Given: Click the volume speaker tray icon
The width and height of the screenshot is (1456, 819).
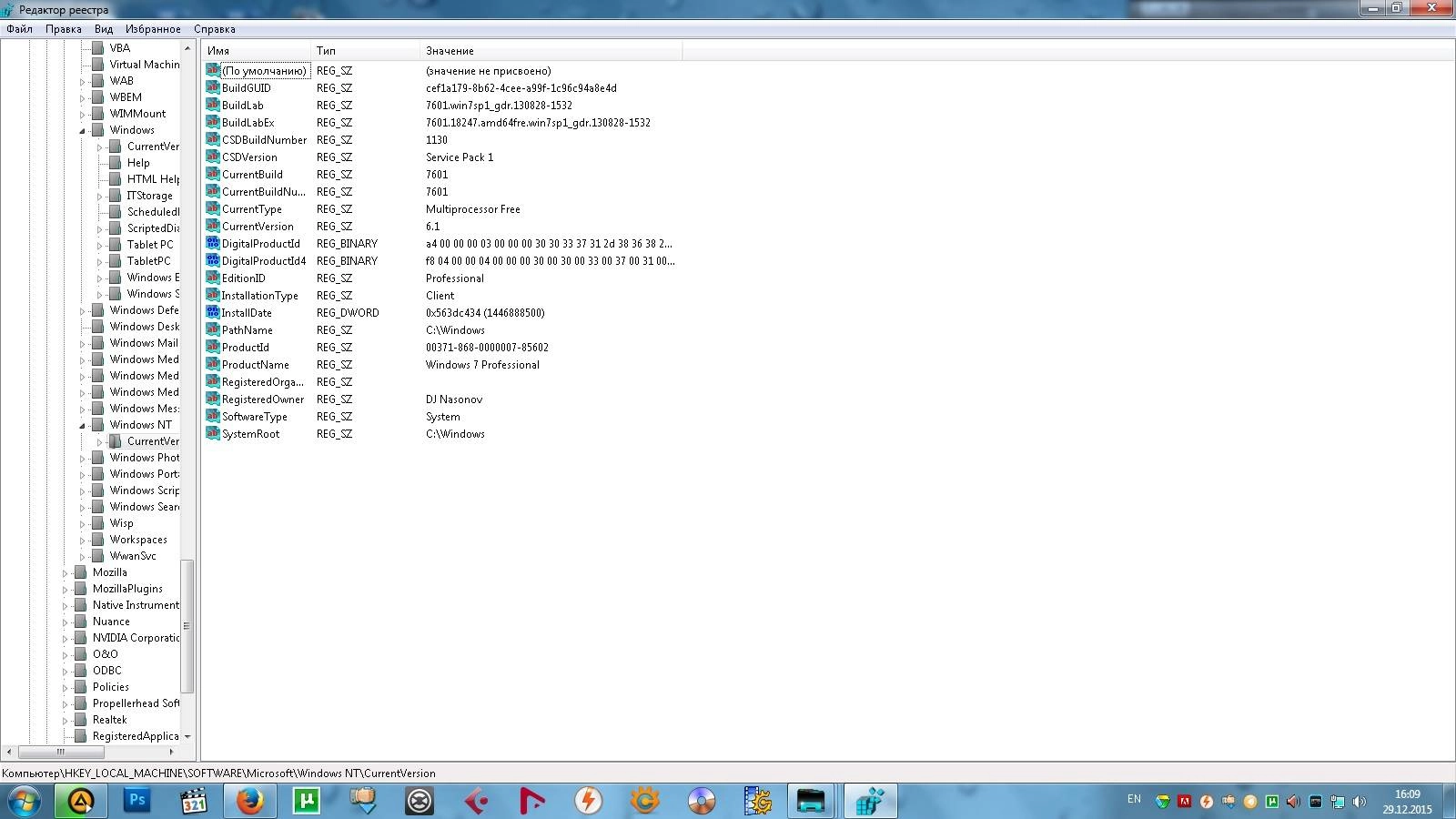Looking at the screenshot, I should [x=1360, y=802].
